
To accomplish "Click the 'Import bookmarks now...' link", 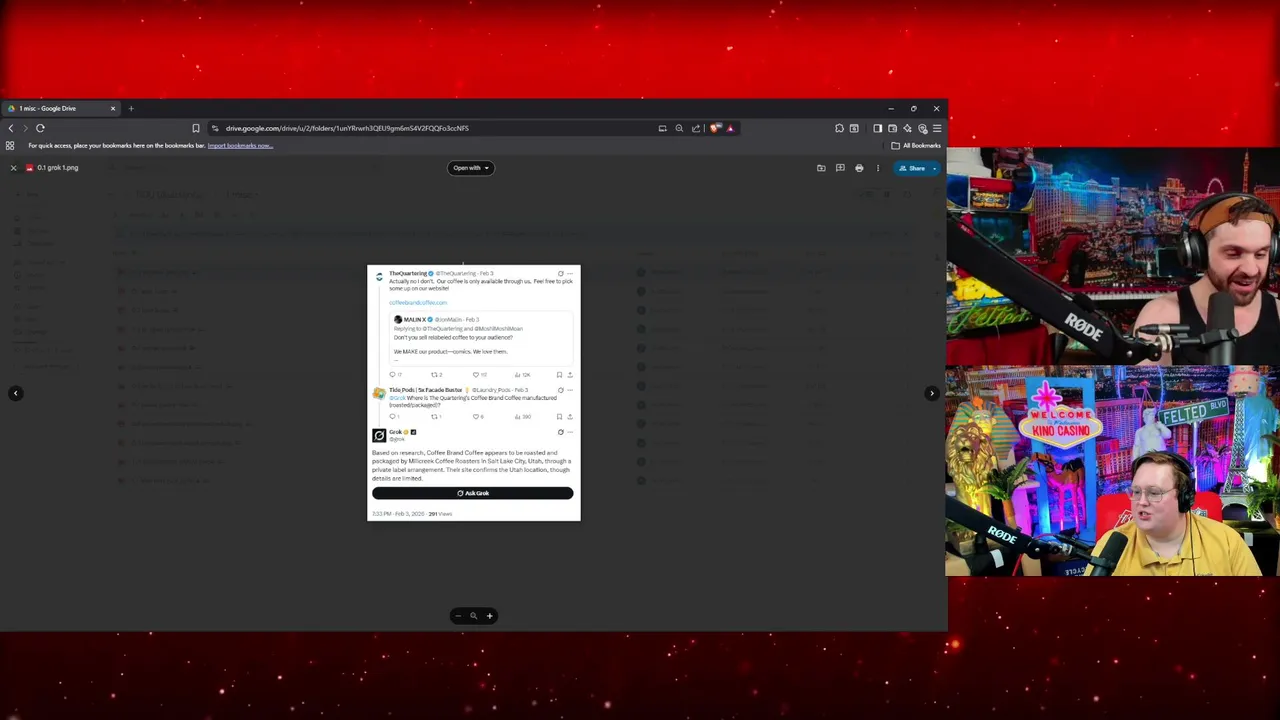I will click(240, 146).
